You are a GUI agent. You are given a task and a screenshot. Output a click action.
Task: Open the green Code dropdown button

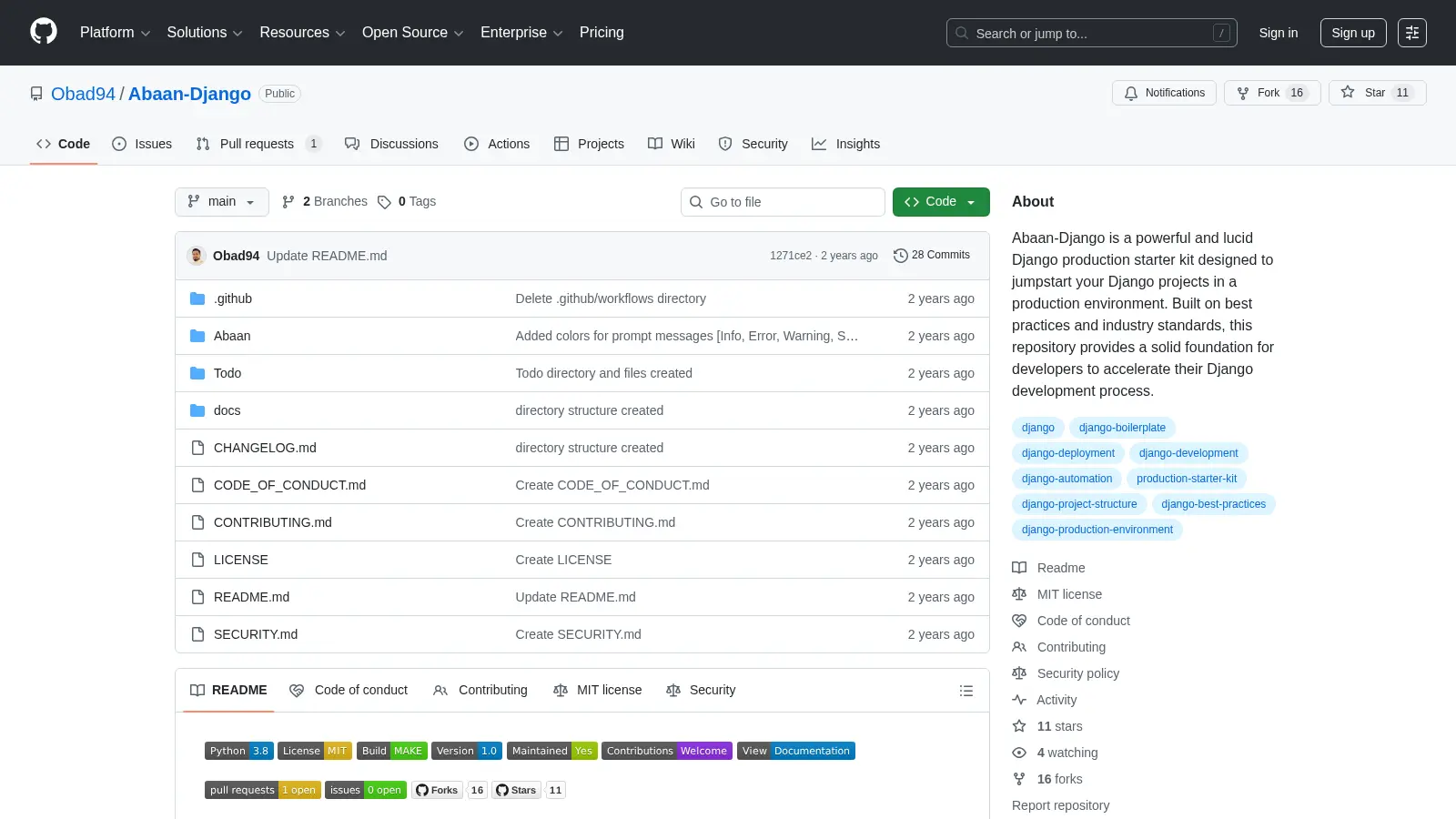941,202
